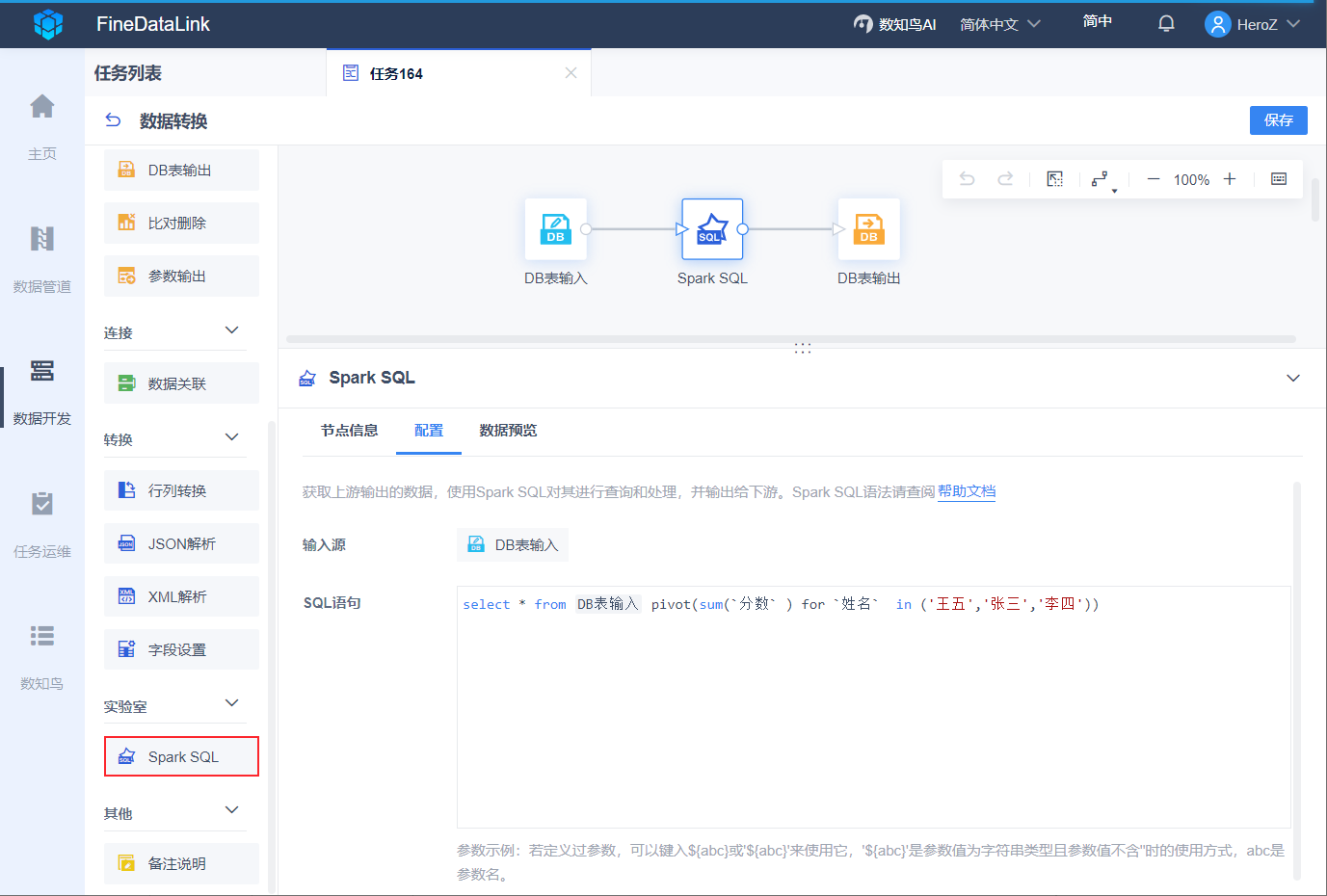Viewport: 1327px width, 896px height.
Task: Click the config panel vertical scrollbar
Action: click(1297, 681)
